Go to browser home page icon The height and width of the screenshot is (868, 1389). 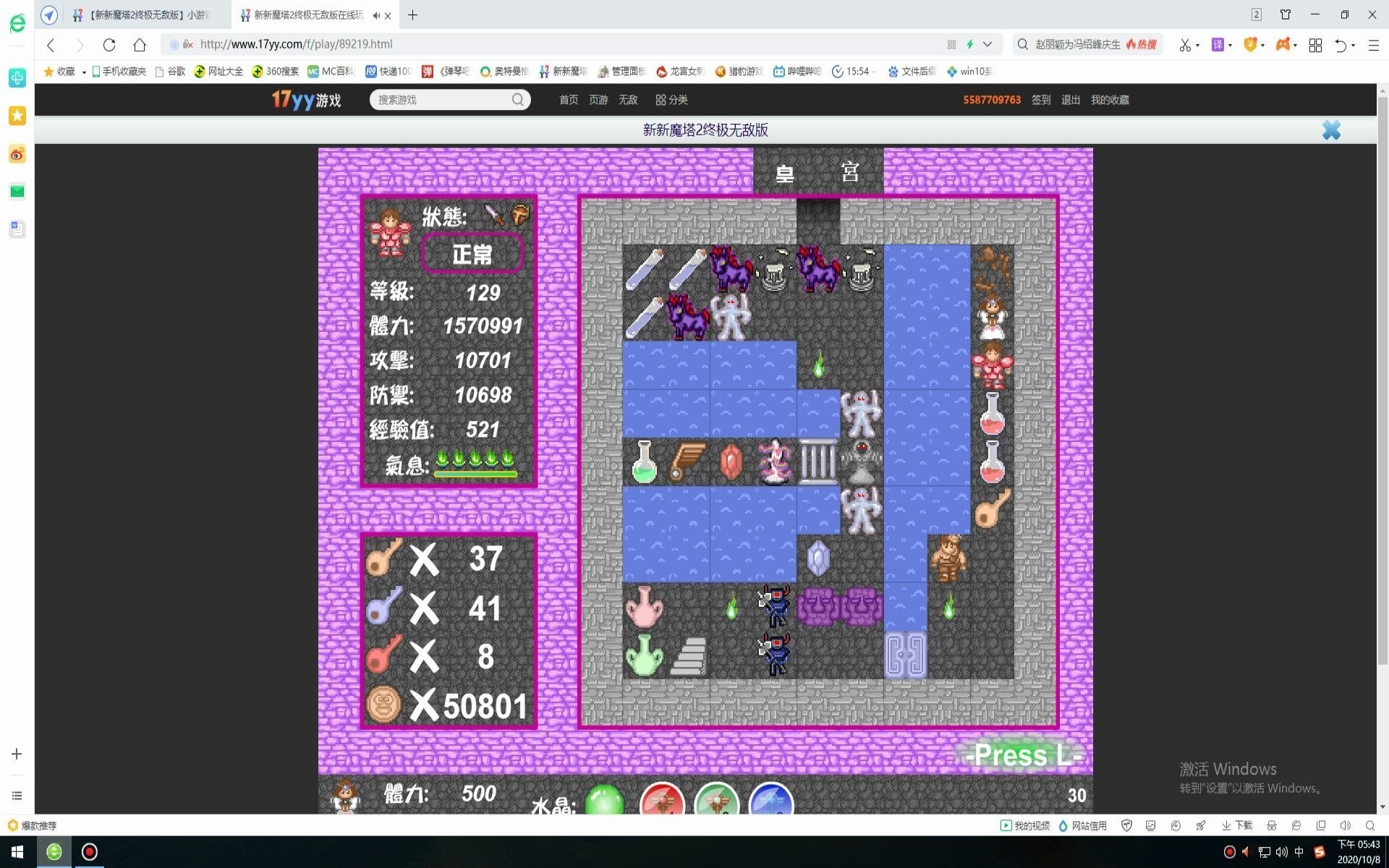point(140,45)
